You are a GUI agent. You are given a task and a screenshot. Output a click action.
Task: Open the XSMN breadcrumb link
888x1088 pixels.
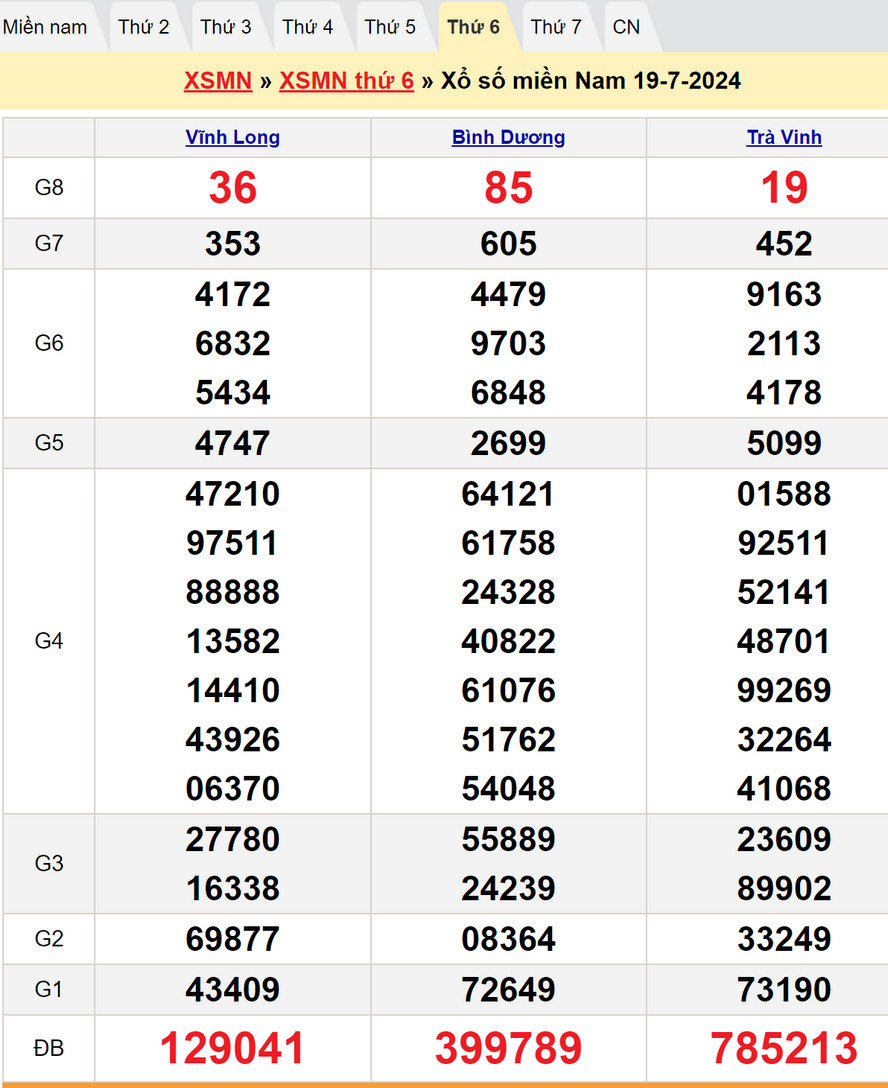point(217,81)
